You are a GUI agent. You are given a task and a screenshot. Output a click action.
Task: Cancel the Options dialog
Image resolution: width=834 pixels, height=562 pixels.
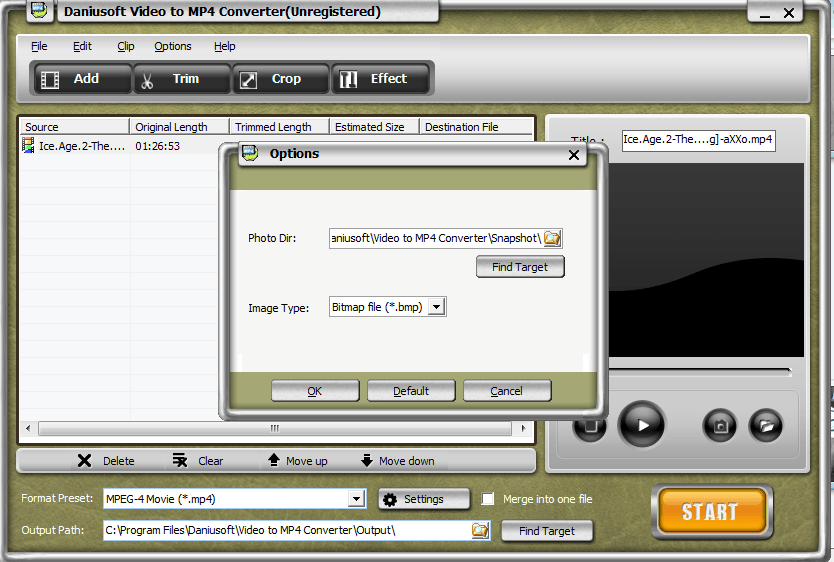(x=507, y=391)
